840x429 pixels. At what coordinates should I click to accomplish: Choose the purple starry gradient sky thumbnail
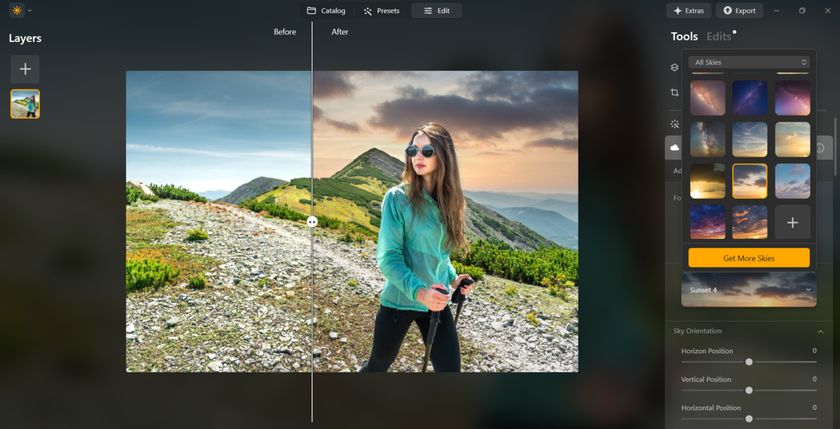pos(792,98)
